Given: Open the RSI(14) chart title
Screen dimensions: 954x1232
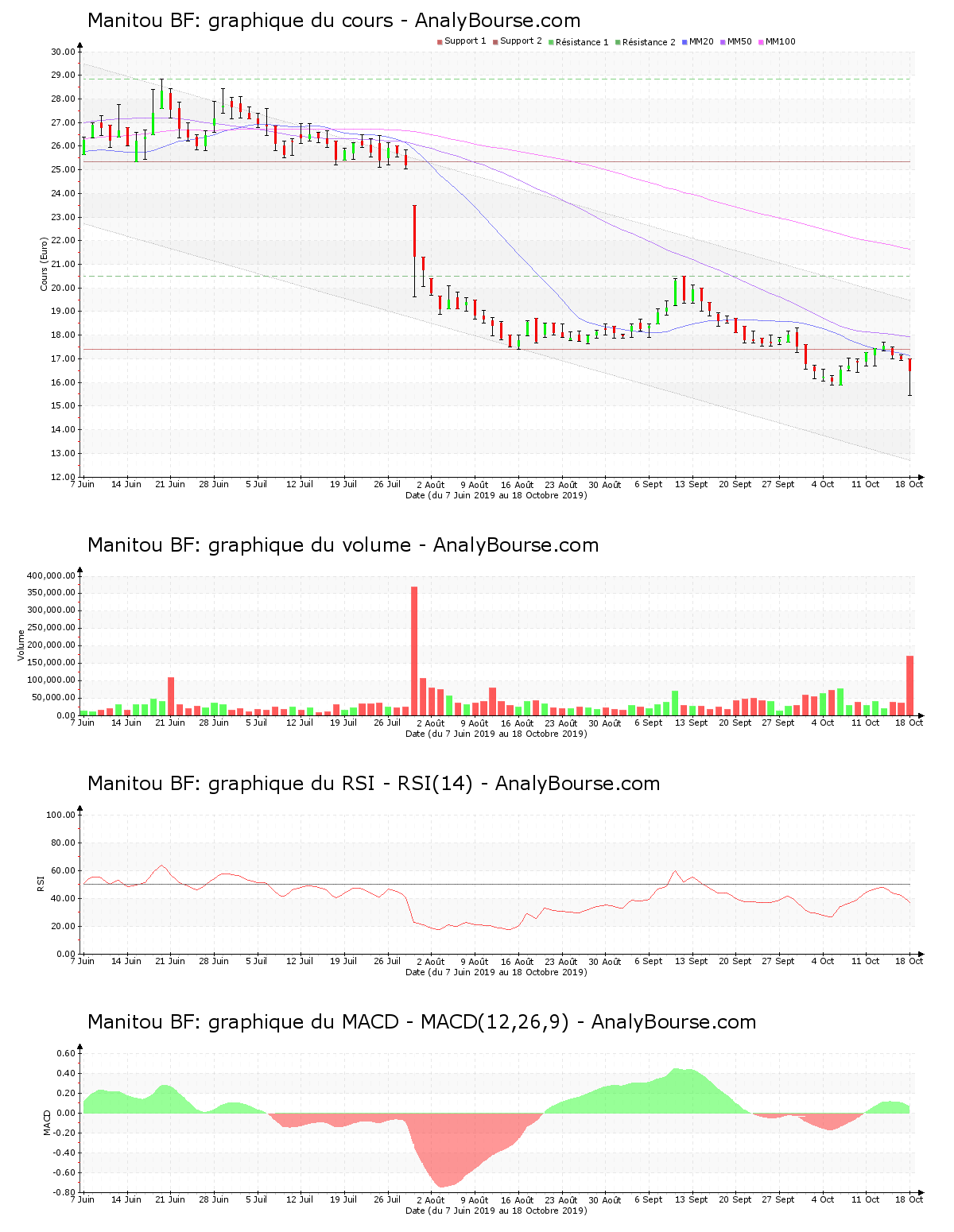Looking at the screenshot, I should coord(374,784).
